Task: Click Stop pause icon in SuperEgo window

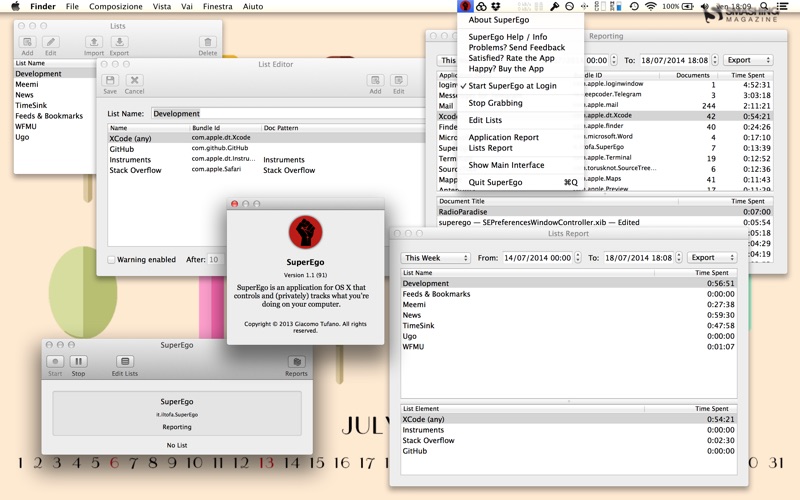Action: [79, 362]
